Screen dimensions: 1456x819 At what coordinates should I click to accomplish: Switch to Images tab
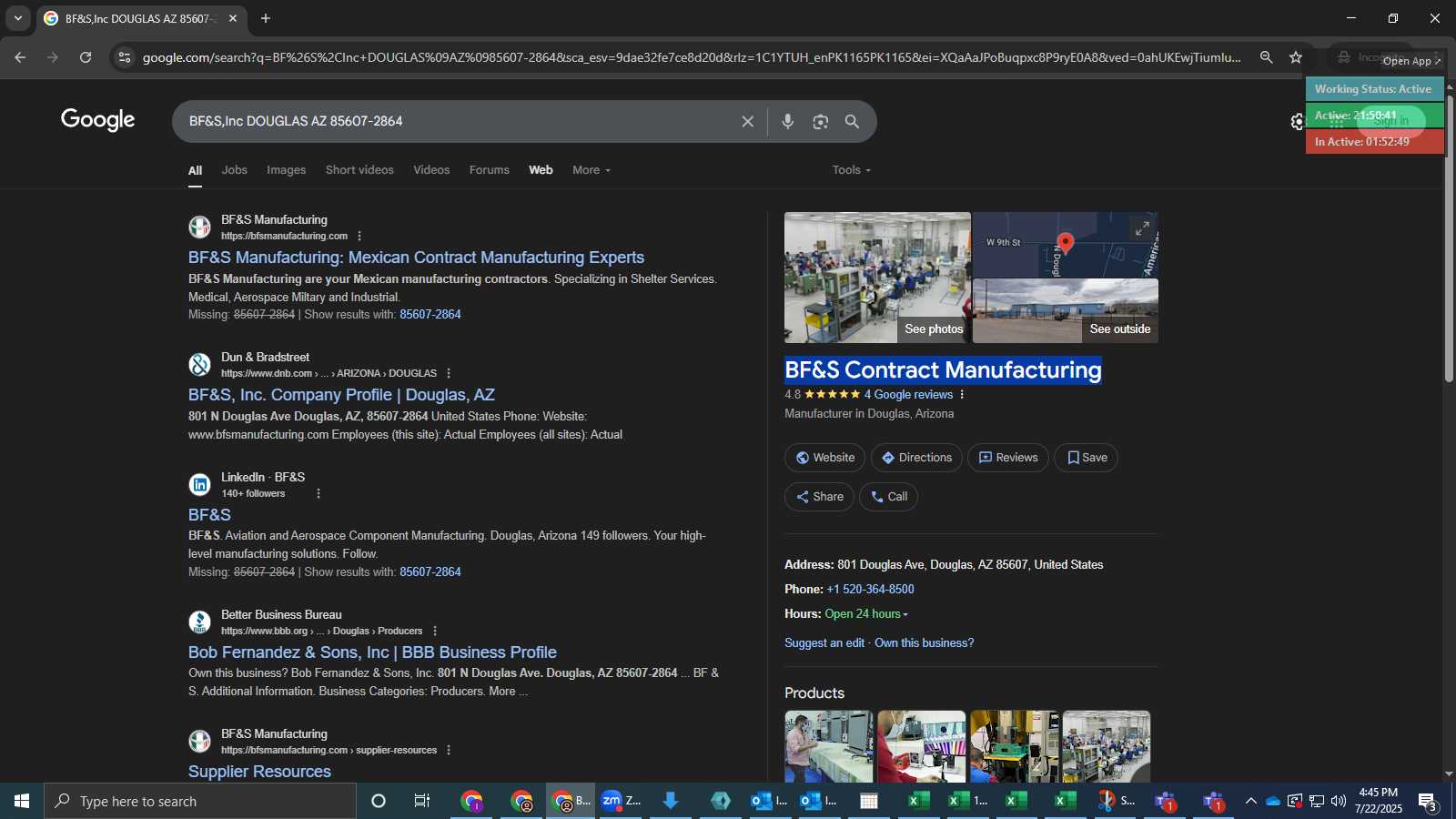pos(287,170)
